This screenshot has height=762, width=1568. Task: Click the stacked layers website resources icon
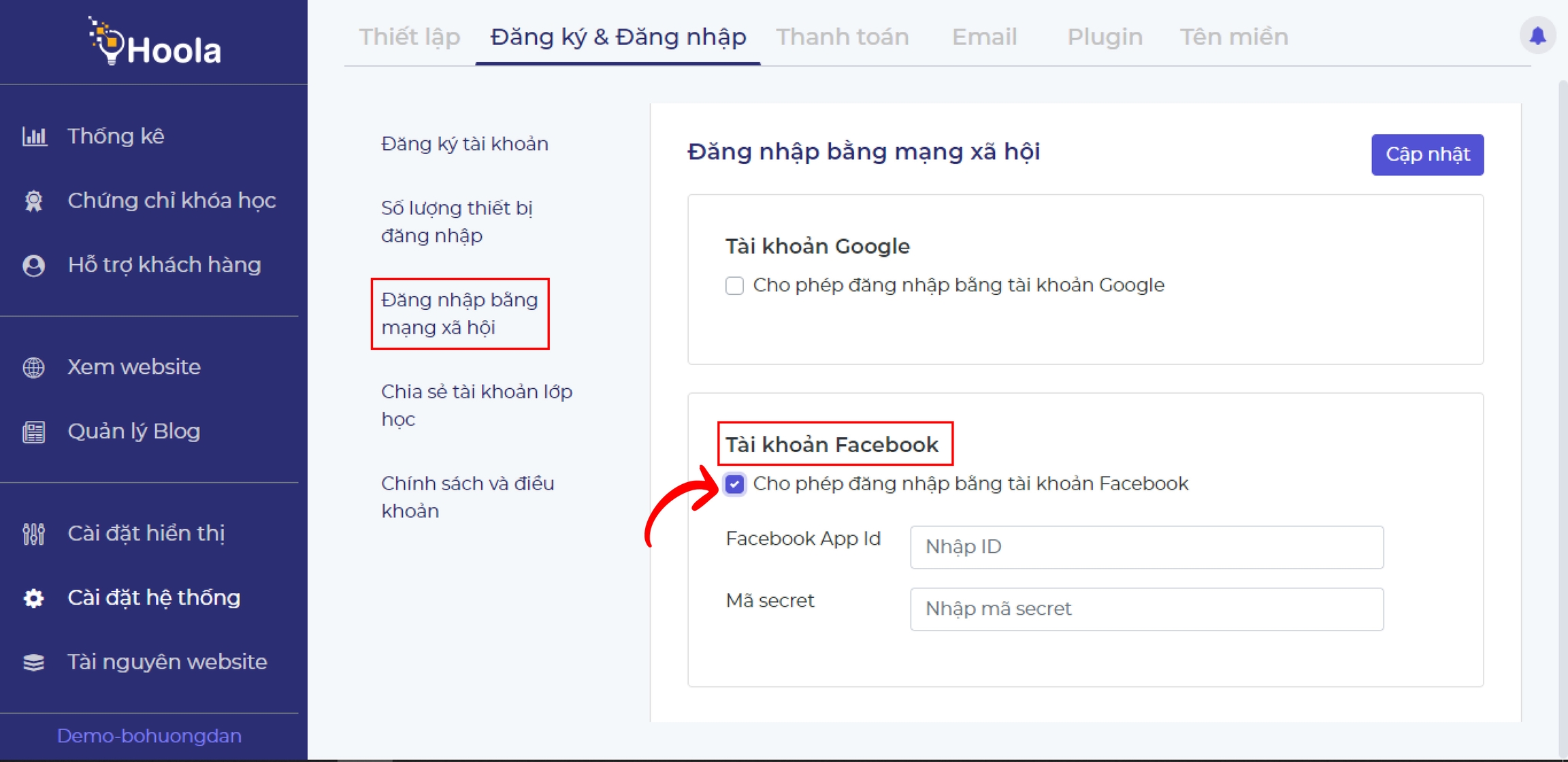34,662
